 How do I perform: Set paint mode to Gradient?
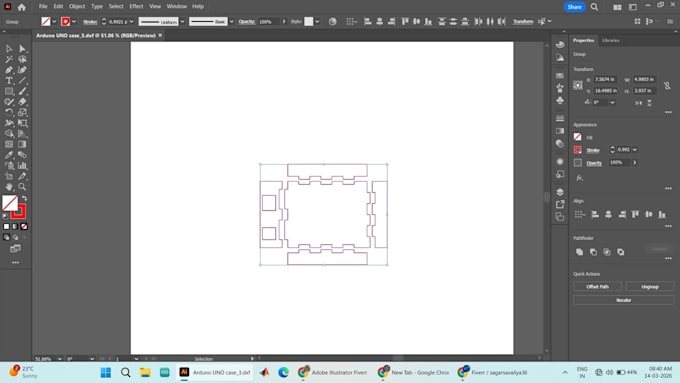(15, 226)
